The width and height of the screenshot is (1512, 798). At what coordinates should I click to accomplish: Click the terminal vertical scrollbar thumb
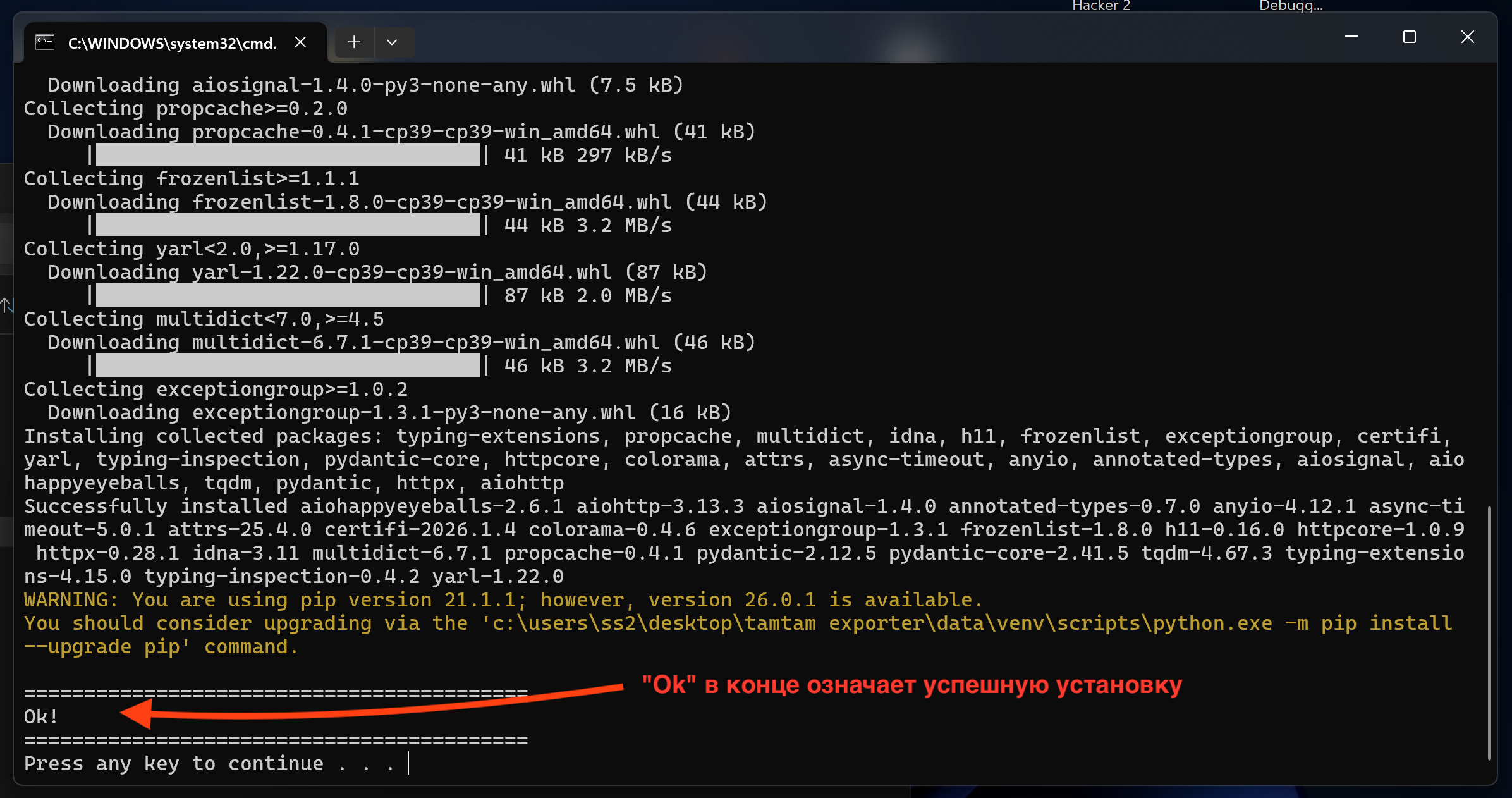click(x=1489, y=632)
